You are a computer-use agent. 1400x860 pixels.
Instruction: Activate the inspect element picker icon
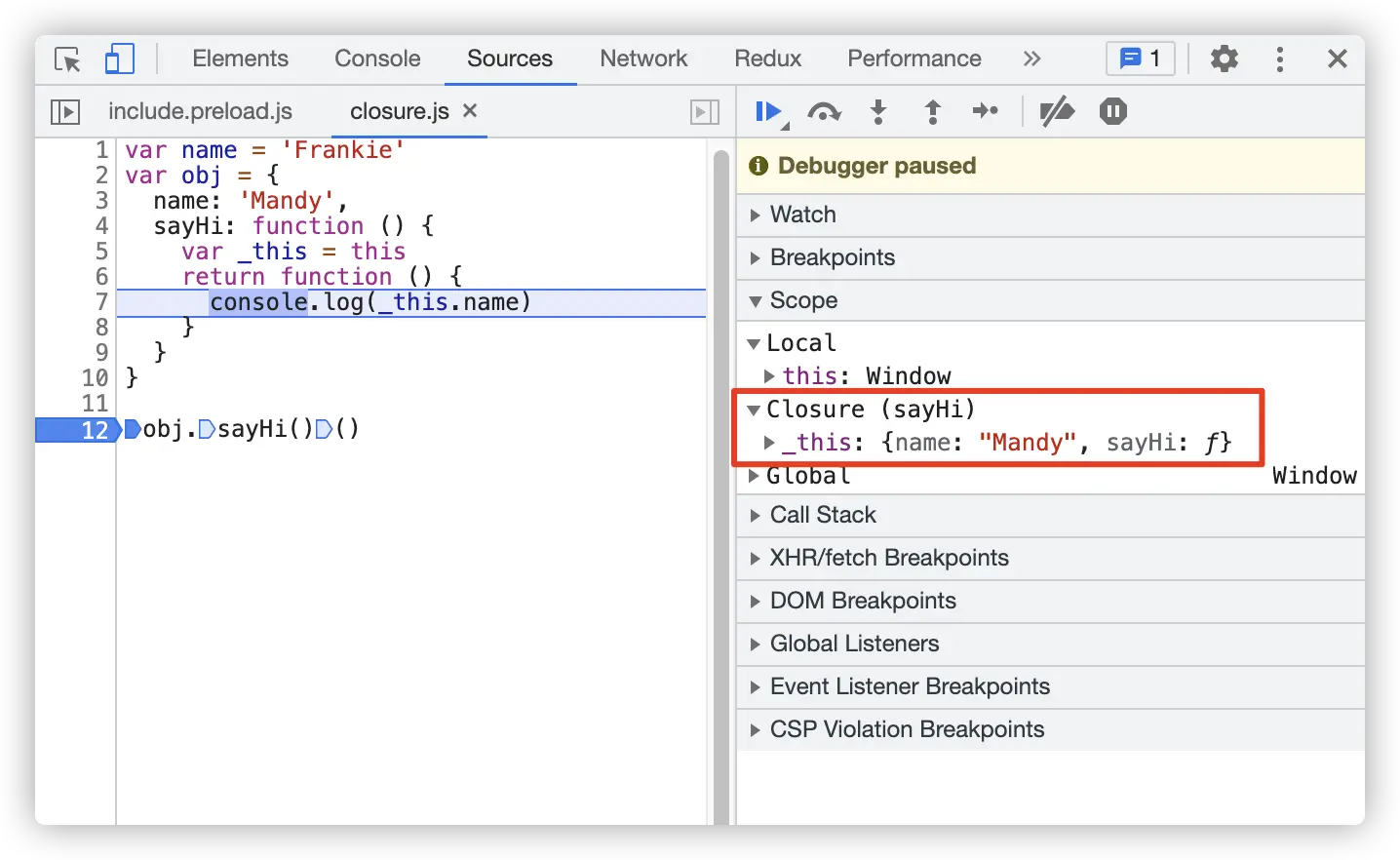(x=67, y=59)
